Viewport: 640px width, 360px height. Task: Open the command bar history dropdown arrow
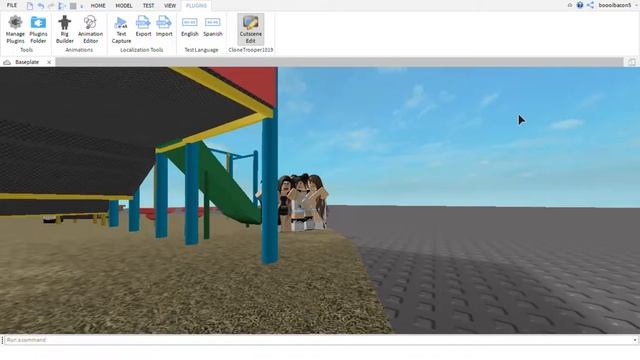coord(635,340)
